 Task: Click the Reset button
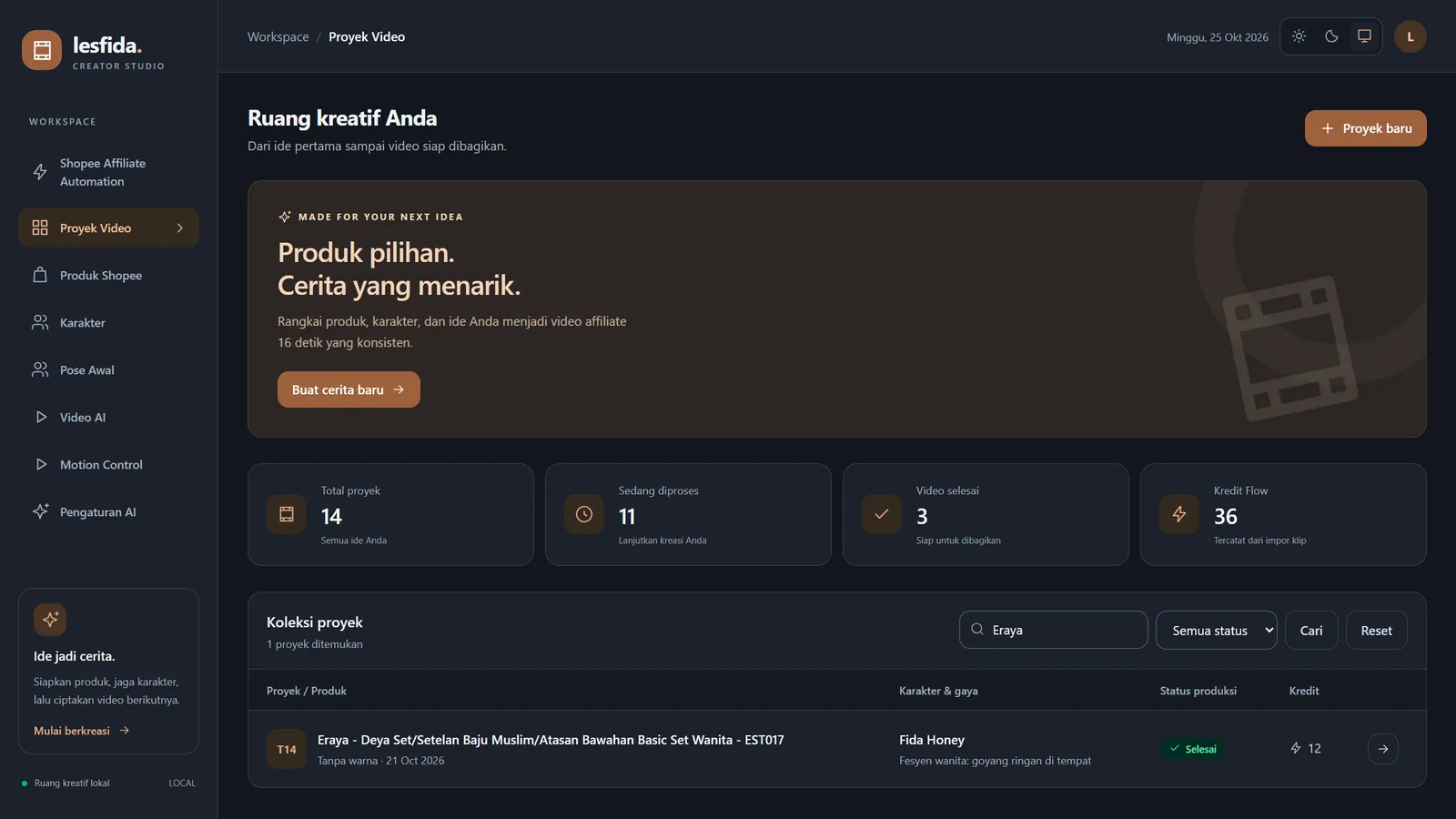[x=1376, y=631]
